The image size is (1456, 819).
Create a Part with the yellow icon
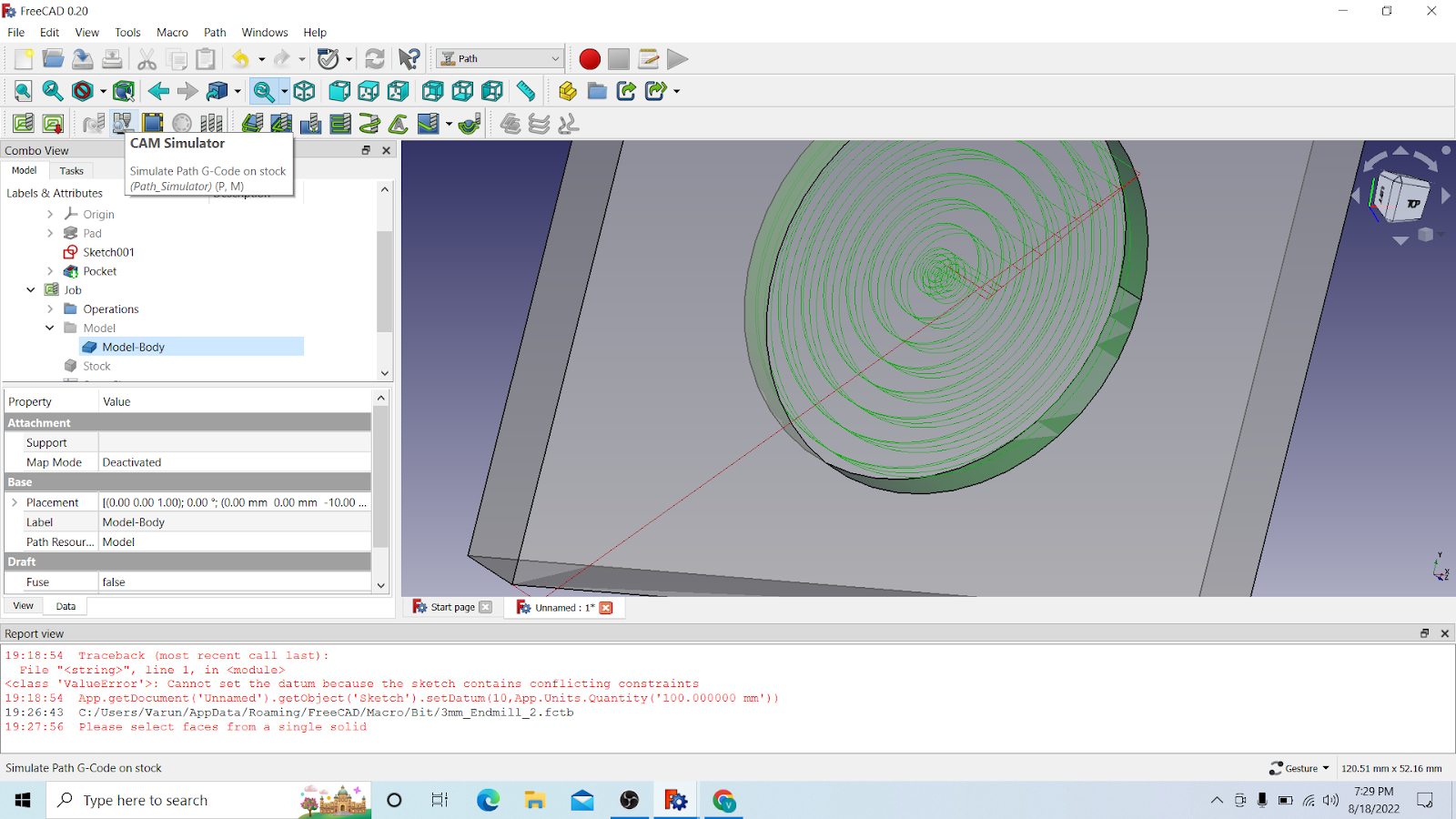(x=568, y=91)
